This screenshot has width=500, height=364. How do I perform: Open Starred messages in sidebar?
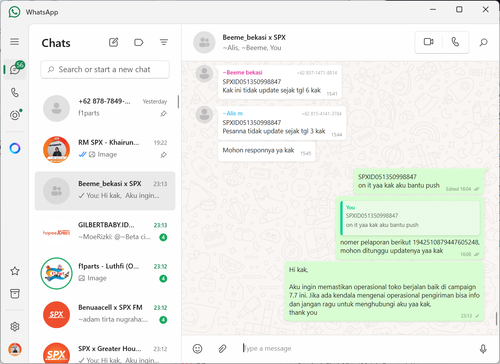(15, 271)
